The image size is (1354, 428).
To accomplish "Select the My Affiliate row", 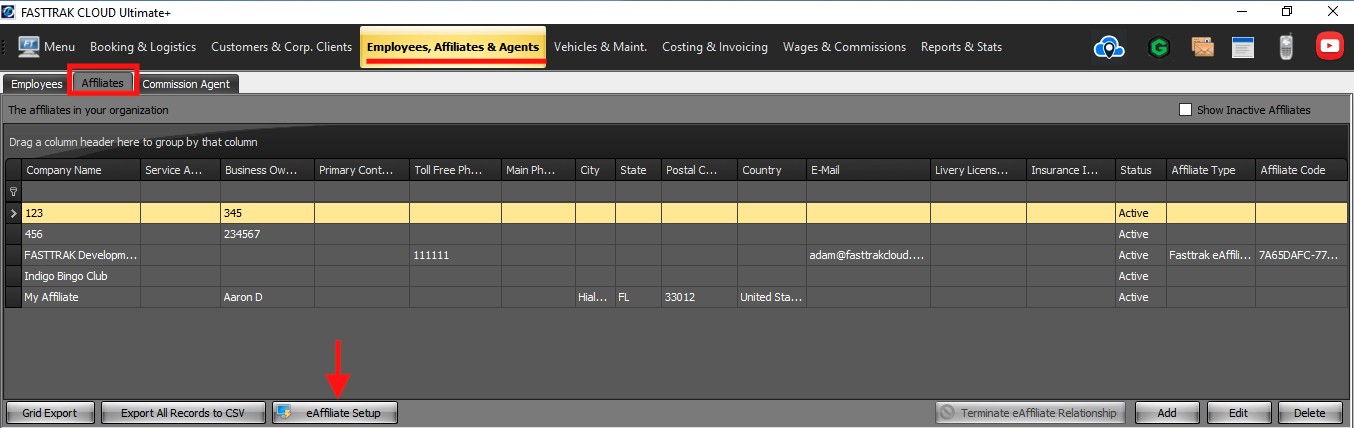I will pyautogui.click(x=676, y=297).
